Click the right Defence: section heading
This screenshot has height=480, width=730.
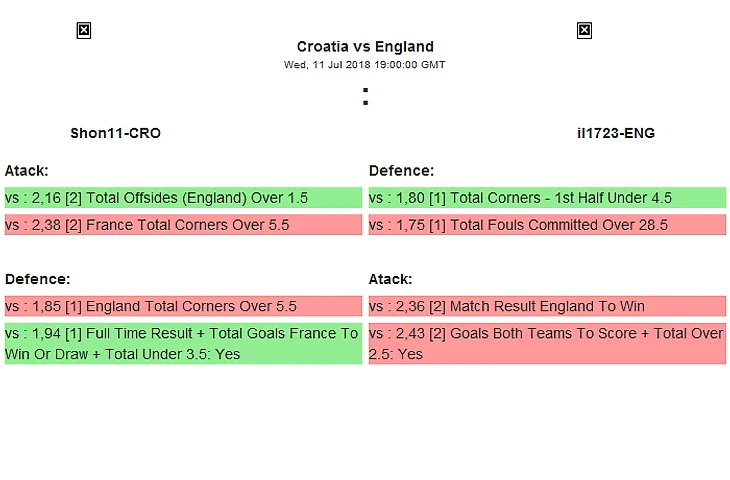tap(401, 171)
